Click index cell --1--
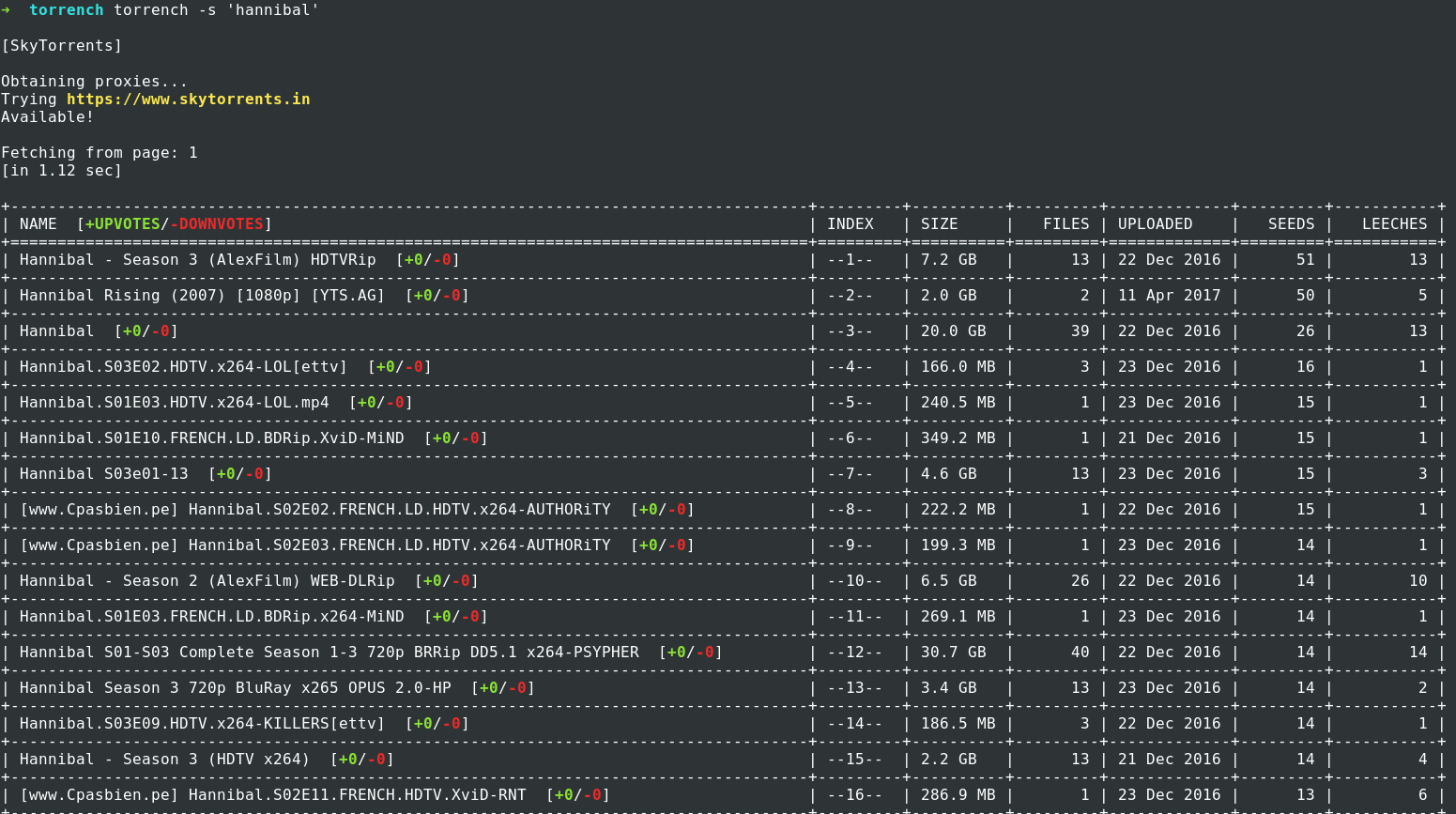The width and height of the screenshot is (1456, 814). click(x=851, y=259)
